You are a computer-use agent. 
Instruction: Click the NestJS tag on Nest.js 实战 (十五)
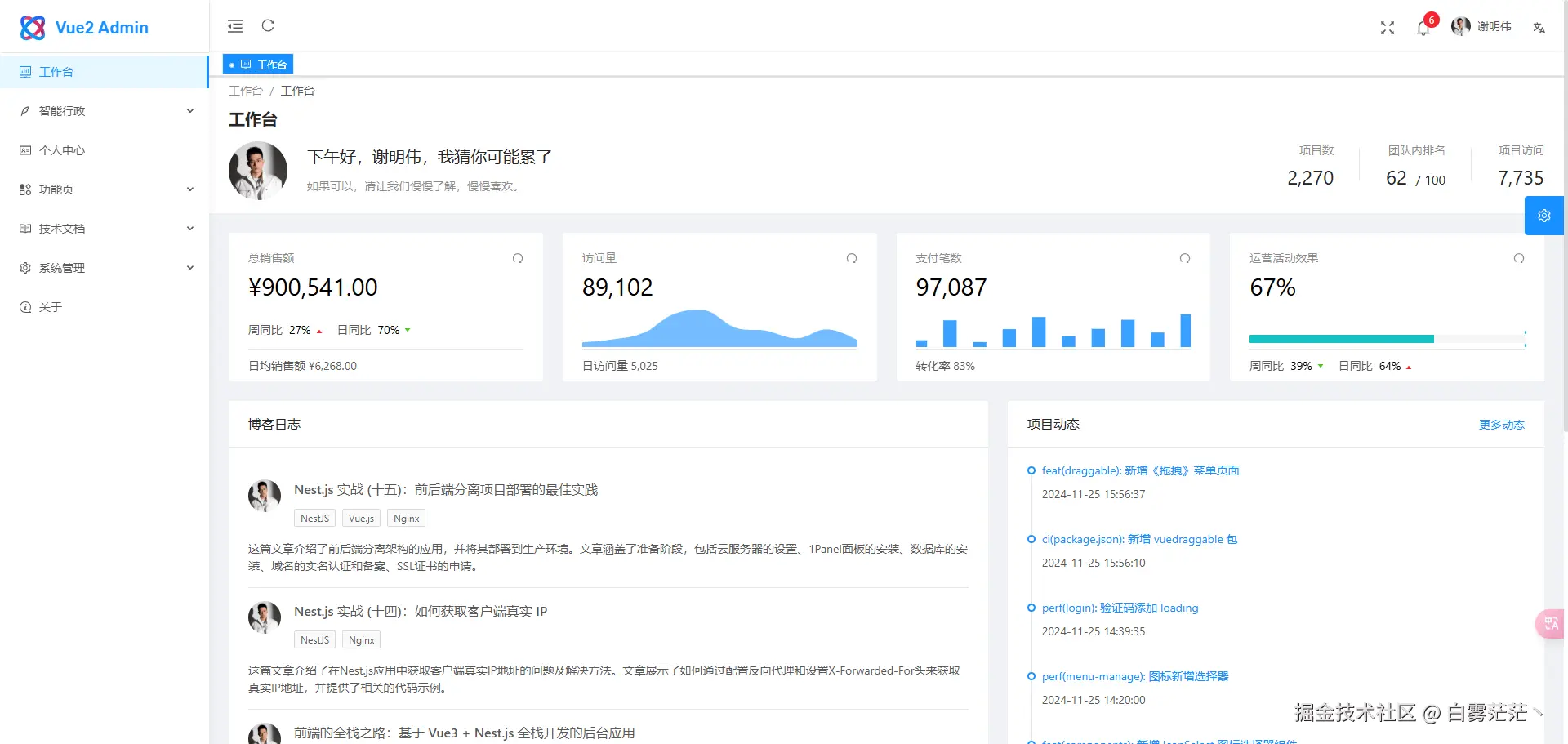[x=314, y=519]
